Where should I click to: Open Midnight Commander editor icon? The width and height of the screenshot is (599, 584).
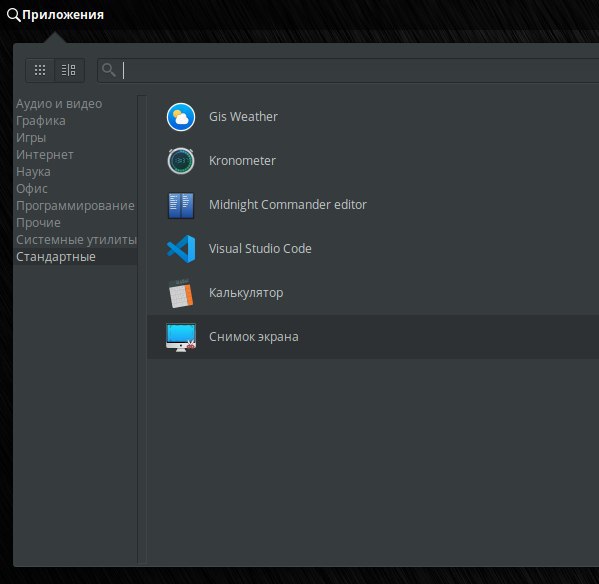tap(181, 205)
